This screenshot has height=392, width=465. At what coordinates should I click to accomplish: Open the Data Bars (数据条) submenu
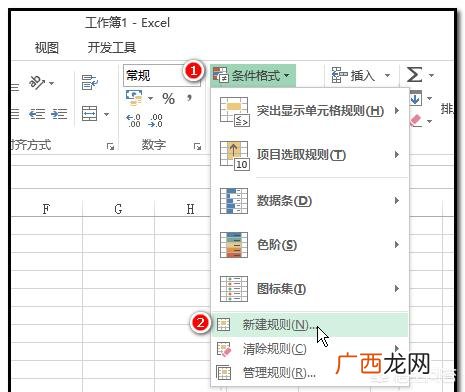pos(310,201)
